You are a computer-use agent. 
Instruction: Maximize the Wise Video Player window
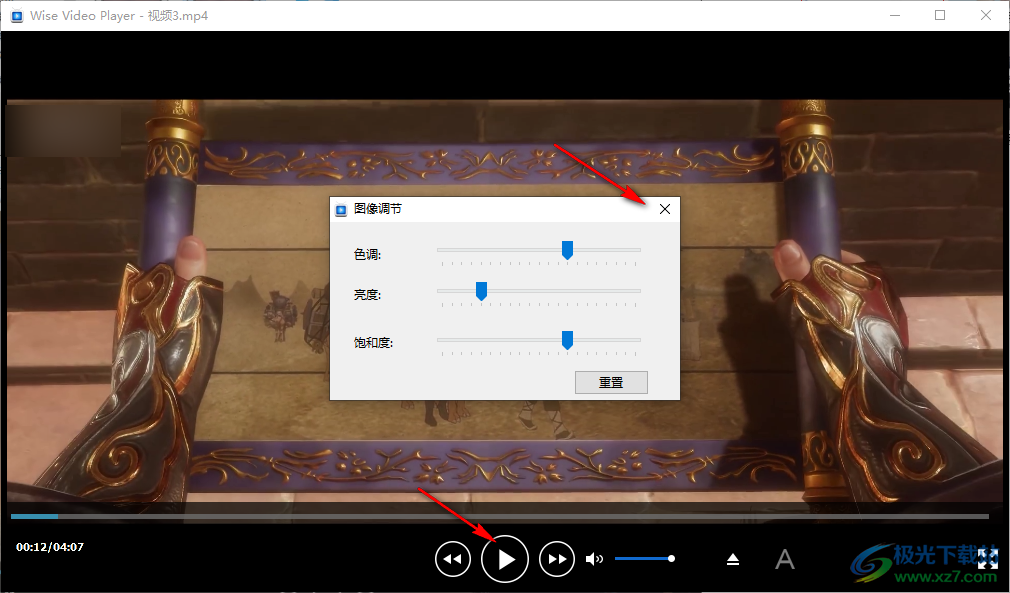click(x=940, y=15)
